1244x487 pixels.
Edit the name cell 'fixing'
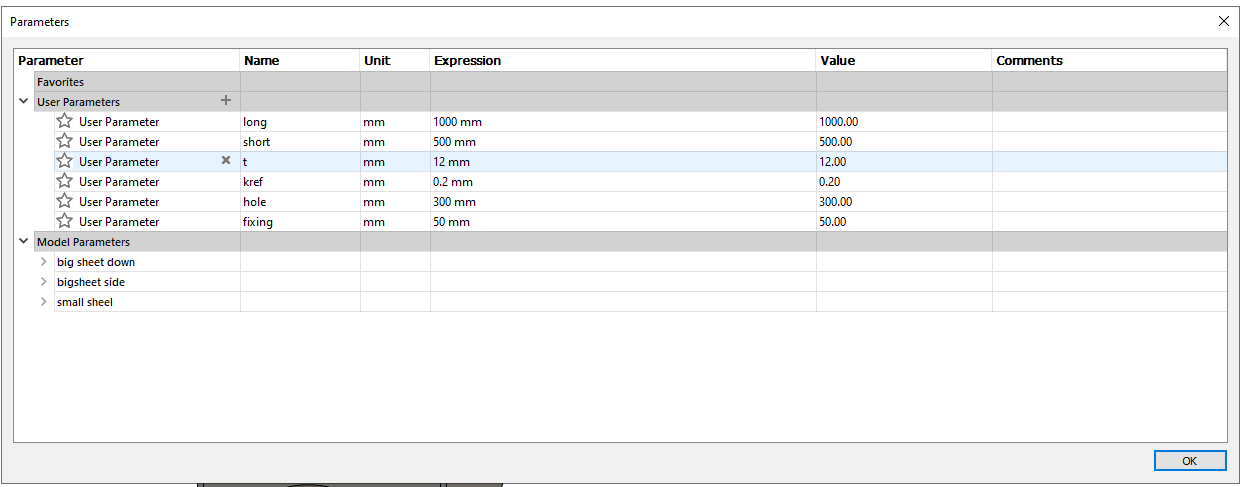pos(300,221)
